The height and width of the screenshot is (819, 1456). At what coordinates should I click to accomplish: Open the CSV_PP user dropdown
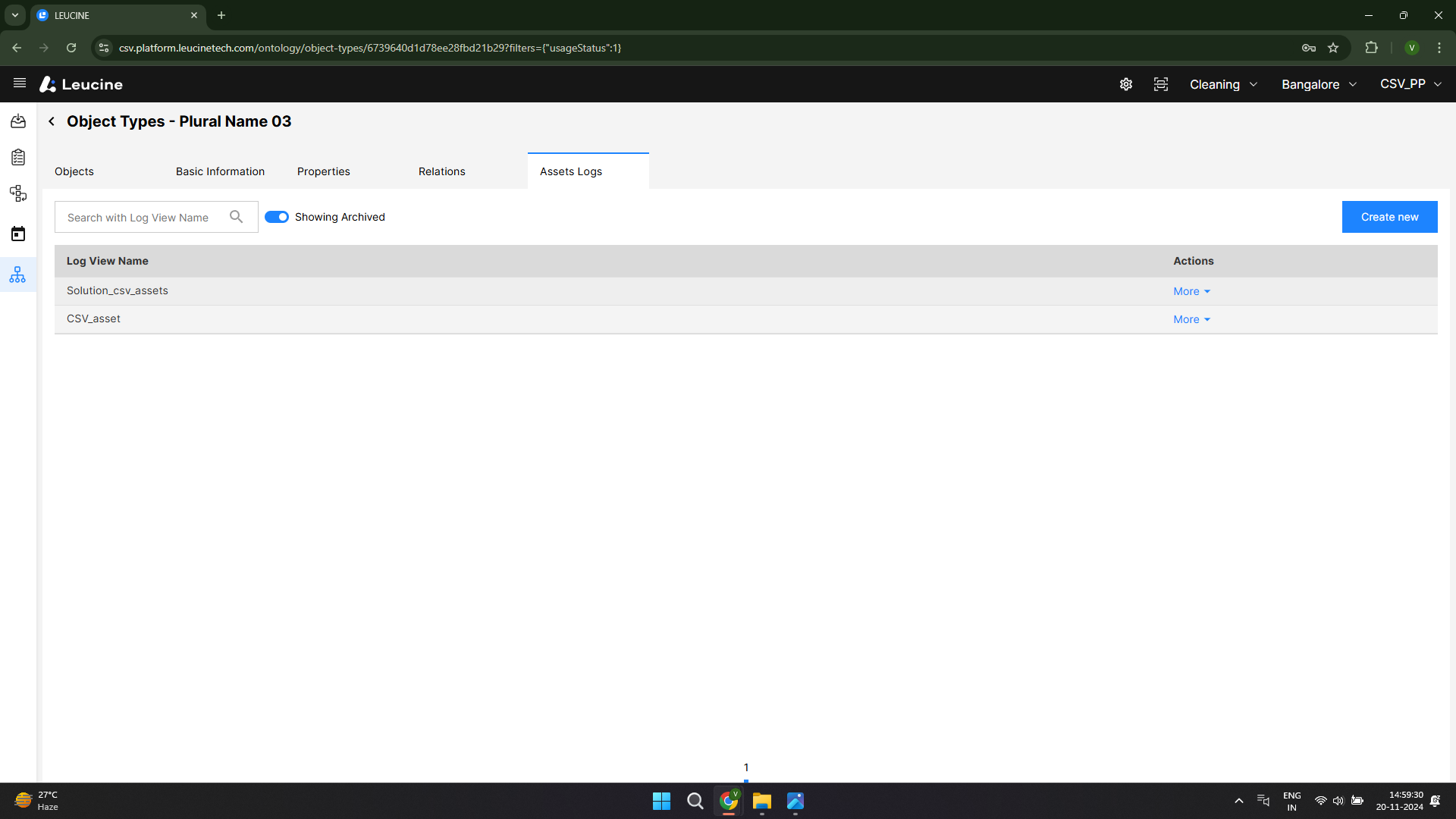pyautogui.click(x=1410, y=84)
